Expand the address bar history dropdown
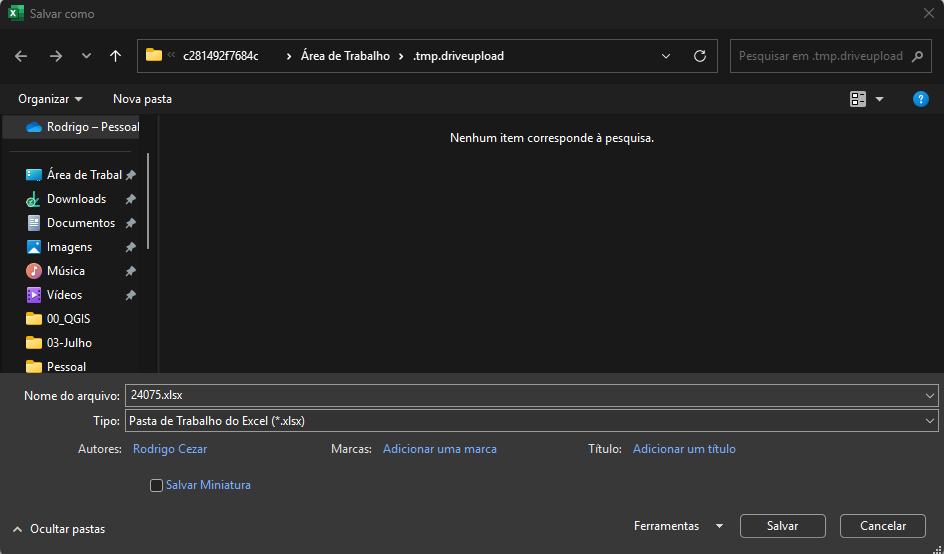The width and height of the screenshot is (944, 554). pos(666,56)
